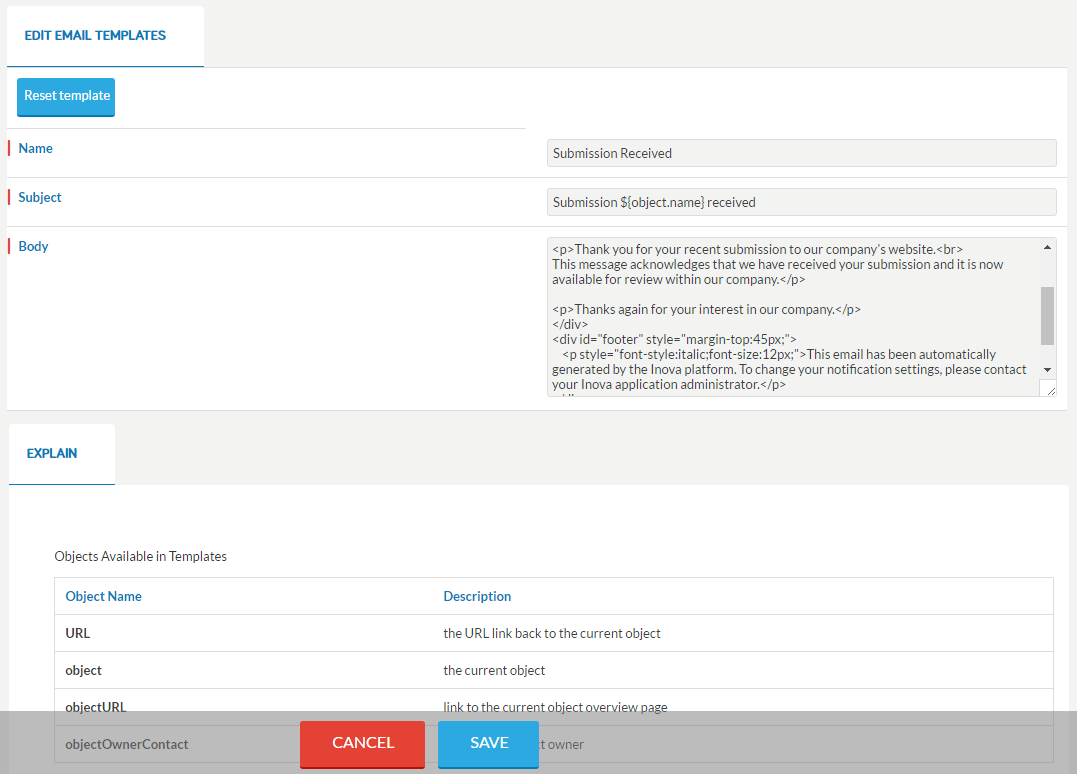Click the Subject input field
Screen dimensions: 1077x774
tap(802, 202)
